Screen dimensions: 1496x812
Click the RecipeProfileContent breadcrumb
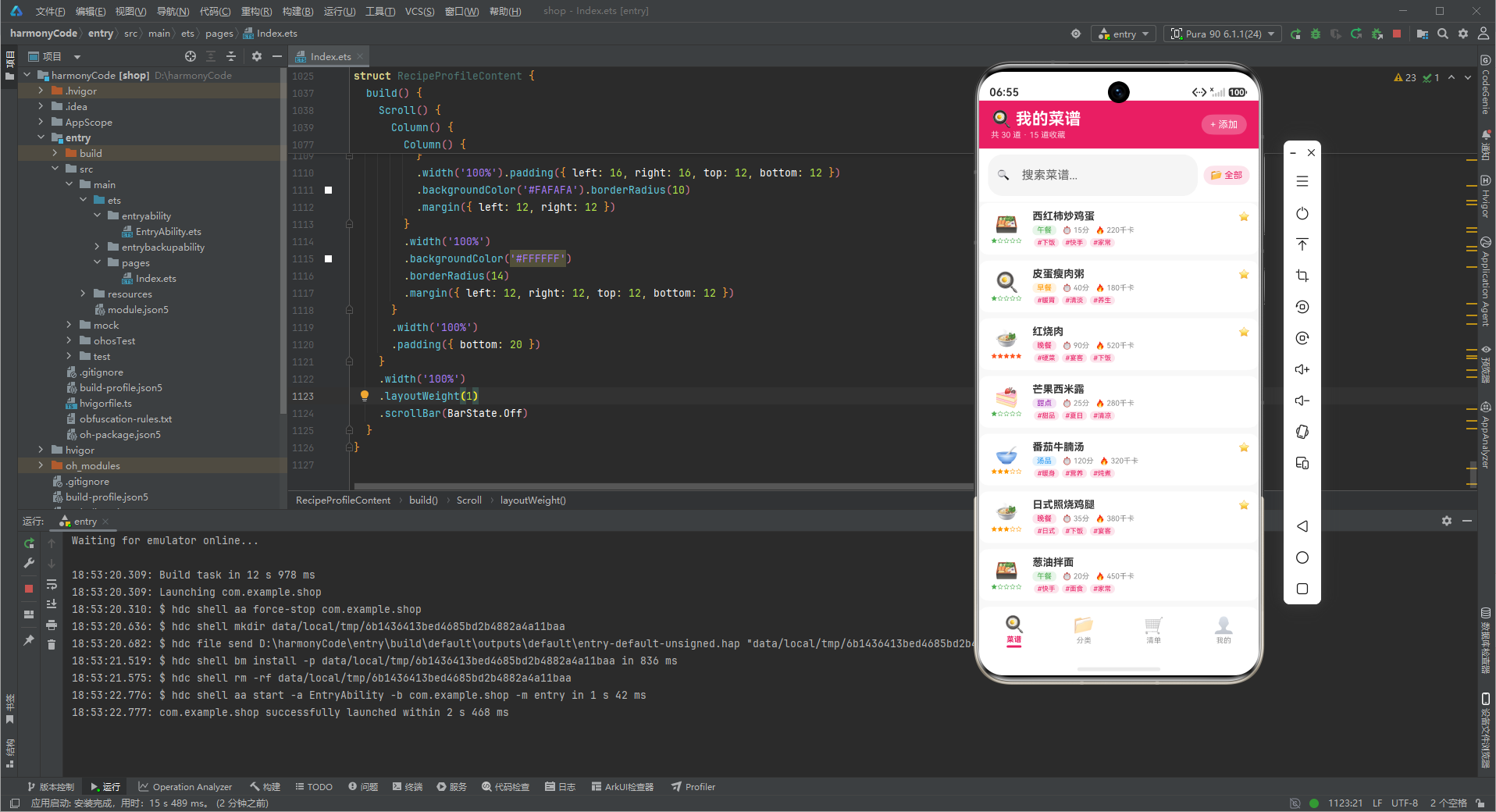point(343,500)
